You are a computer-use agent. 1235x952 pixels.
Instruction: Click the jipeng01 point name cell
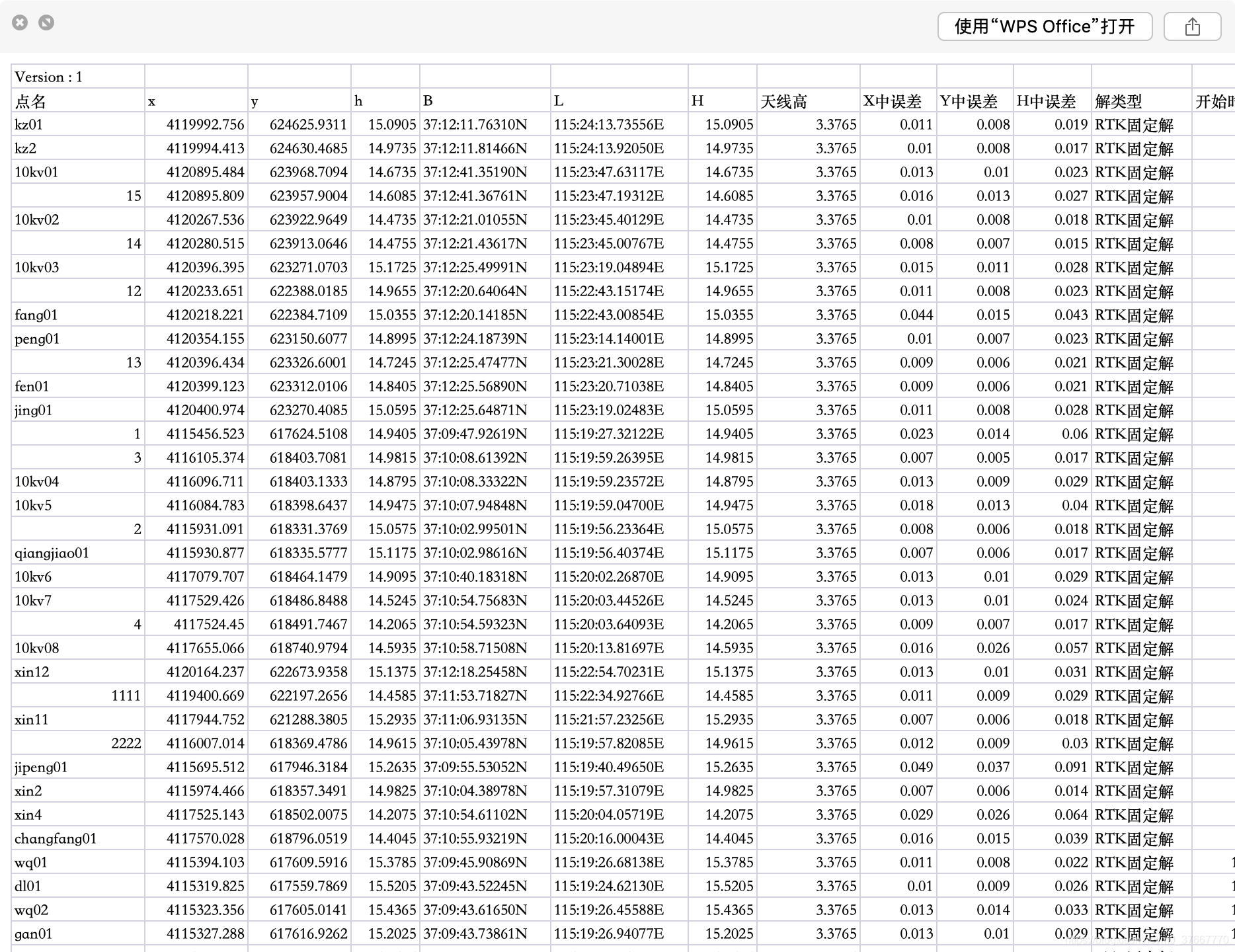(x=78, y=767)
